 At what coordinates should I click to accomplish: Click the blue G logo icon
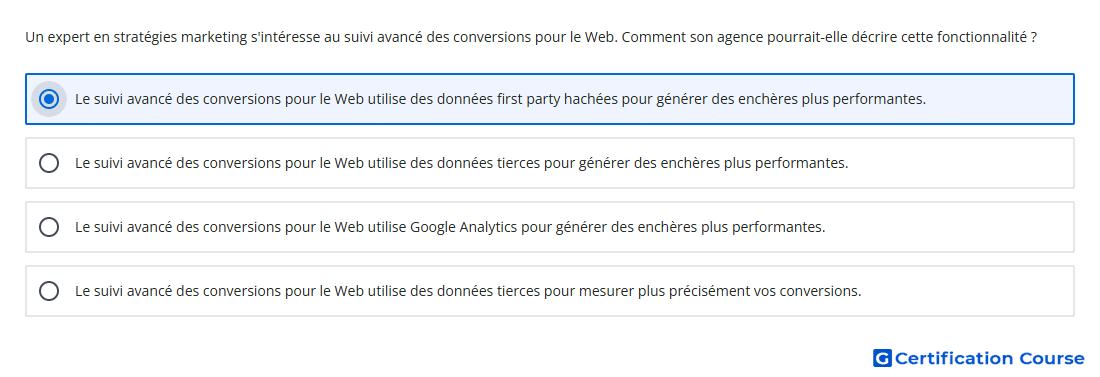(882, 359)
